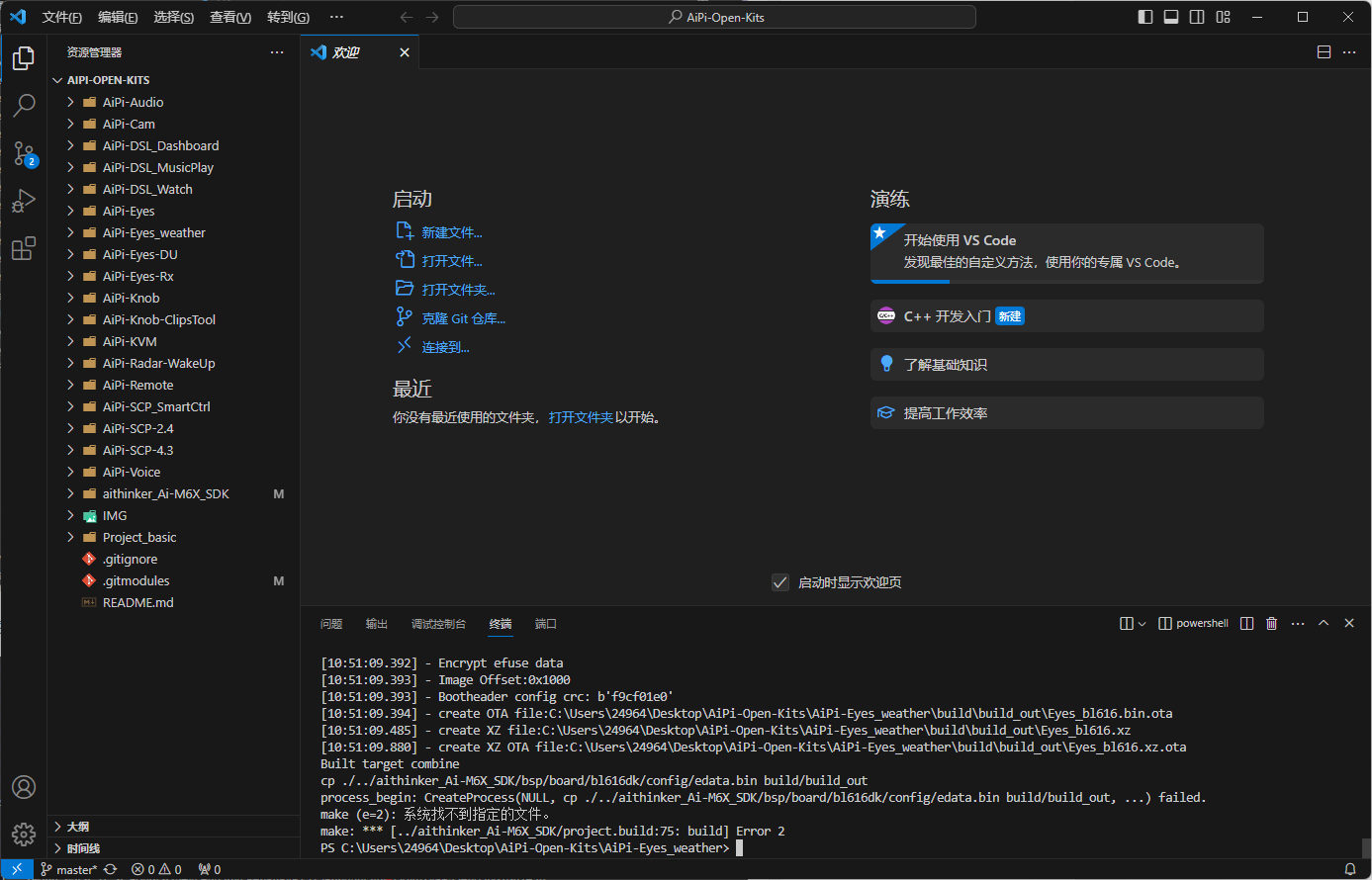Expand the 大纲 outline section
The image size is (1372, 880).
click(x=173, y=827)
